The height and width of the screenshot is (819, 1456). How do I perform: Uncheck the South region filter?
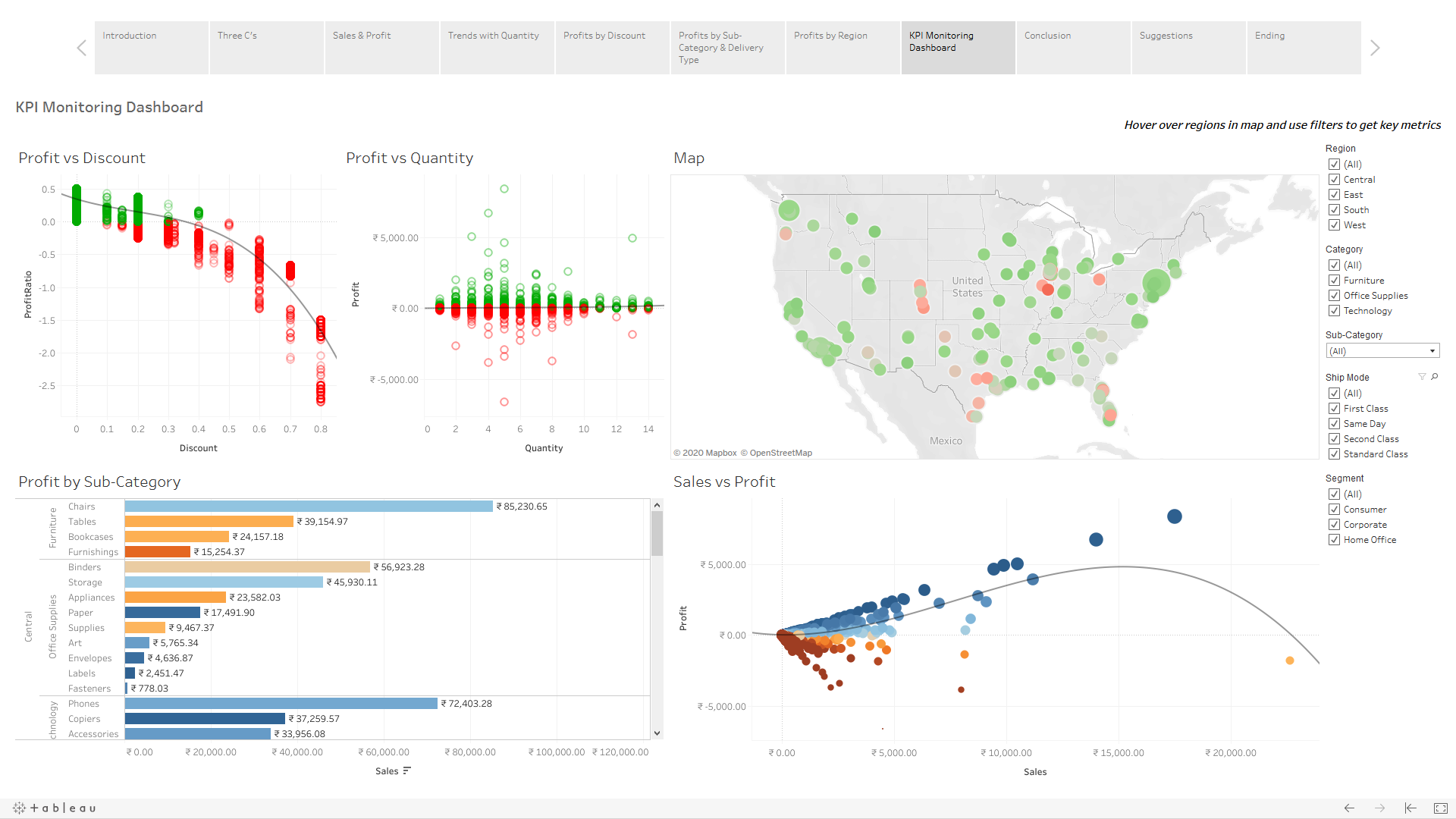pyautogui.click(x=1335, y=209)
